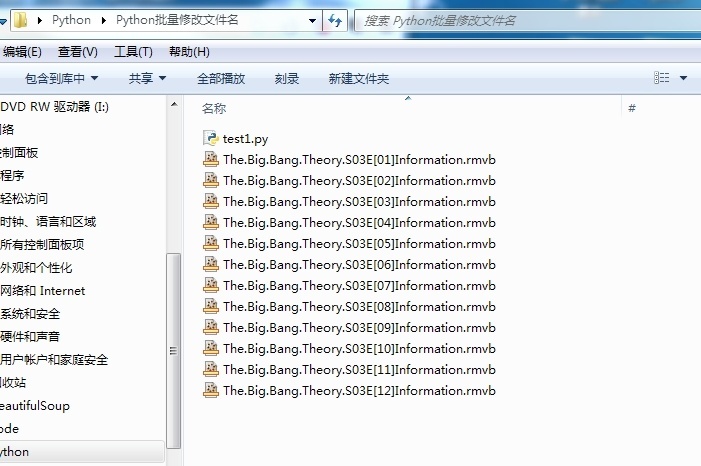Click the refresh button beside address bar
Image resolution: width=701 pixels, height=466 pixels.
335,20
